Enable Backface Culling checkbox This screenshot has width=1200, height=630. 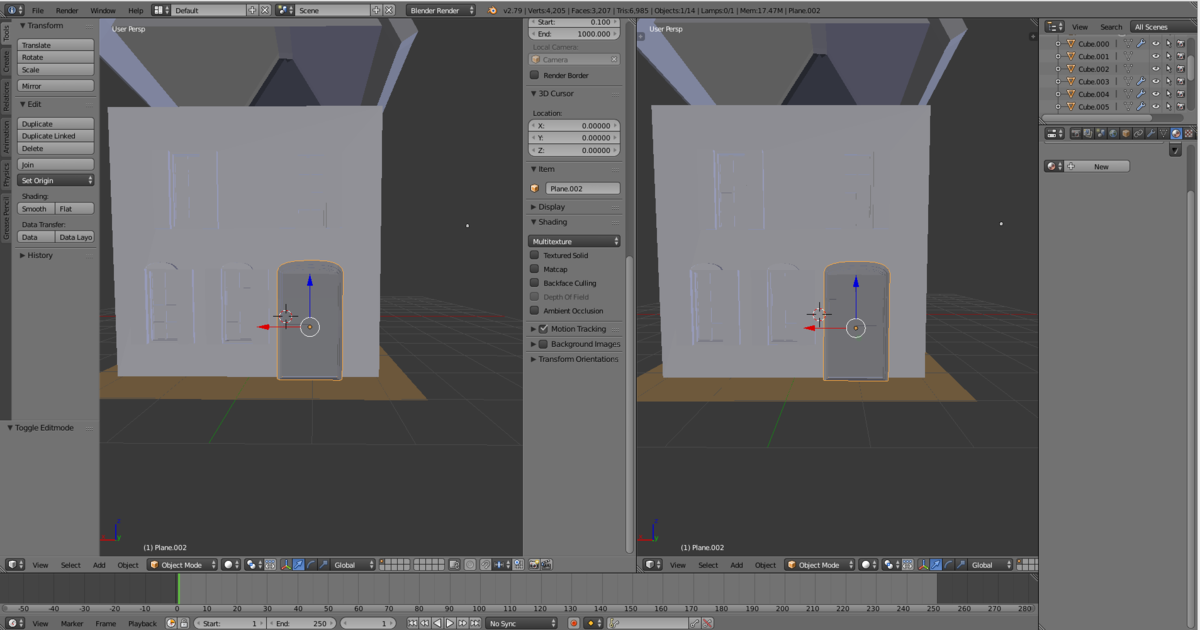[x=535, y=283]
